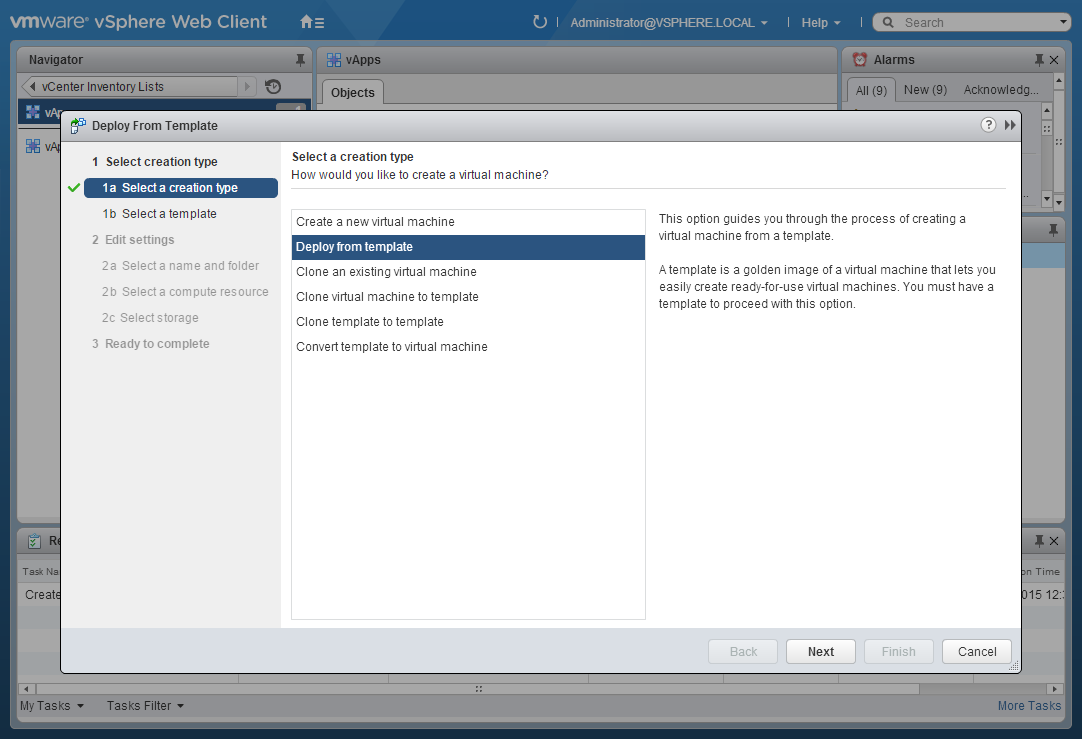Select Create a new virtual machine
The width and height of the screenshot is (1082, 739).
point(469,222)
